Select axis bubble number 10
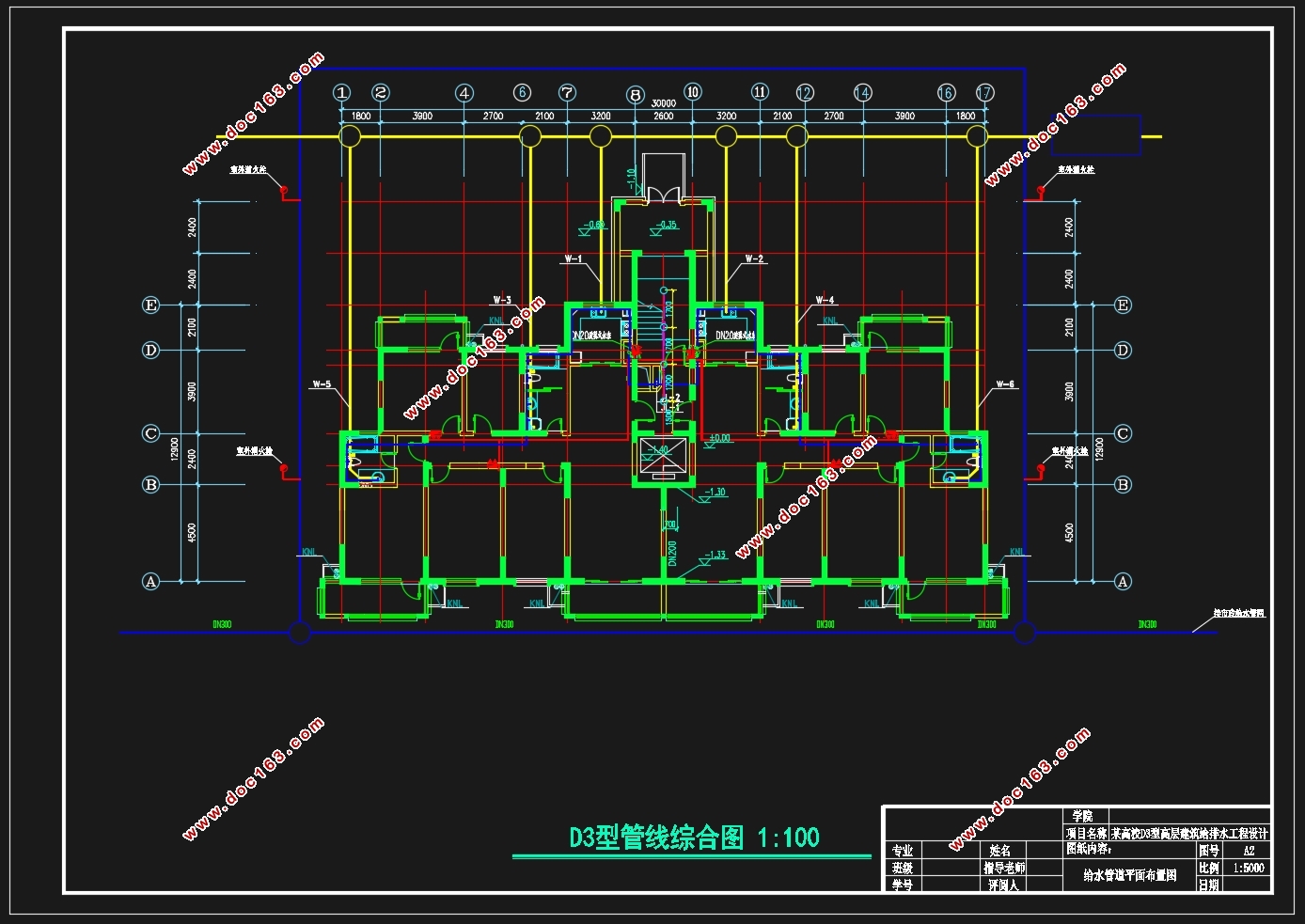 tap(693, 91)
